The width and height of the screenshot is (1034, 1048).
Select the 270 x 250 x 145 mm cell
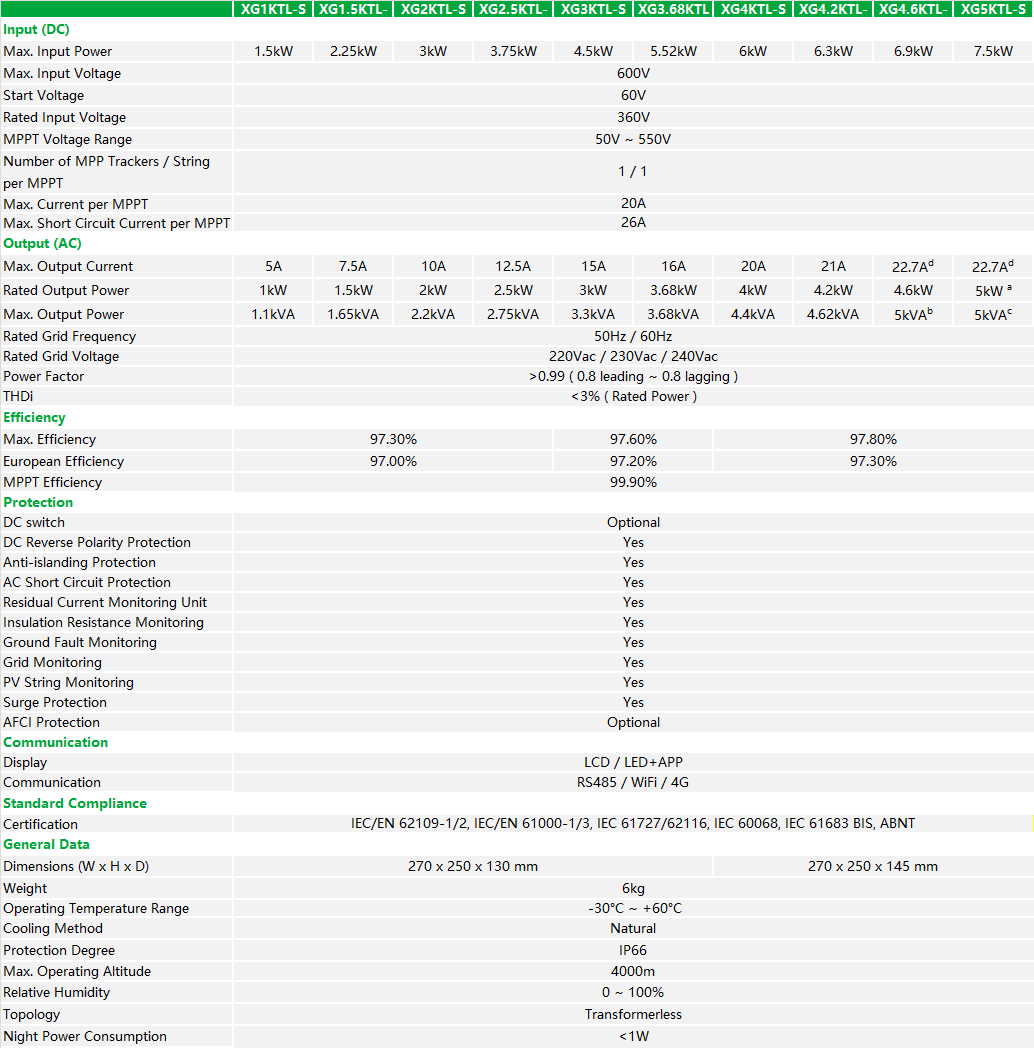click(873, 867)
